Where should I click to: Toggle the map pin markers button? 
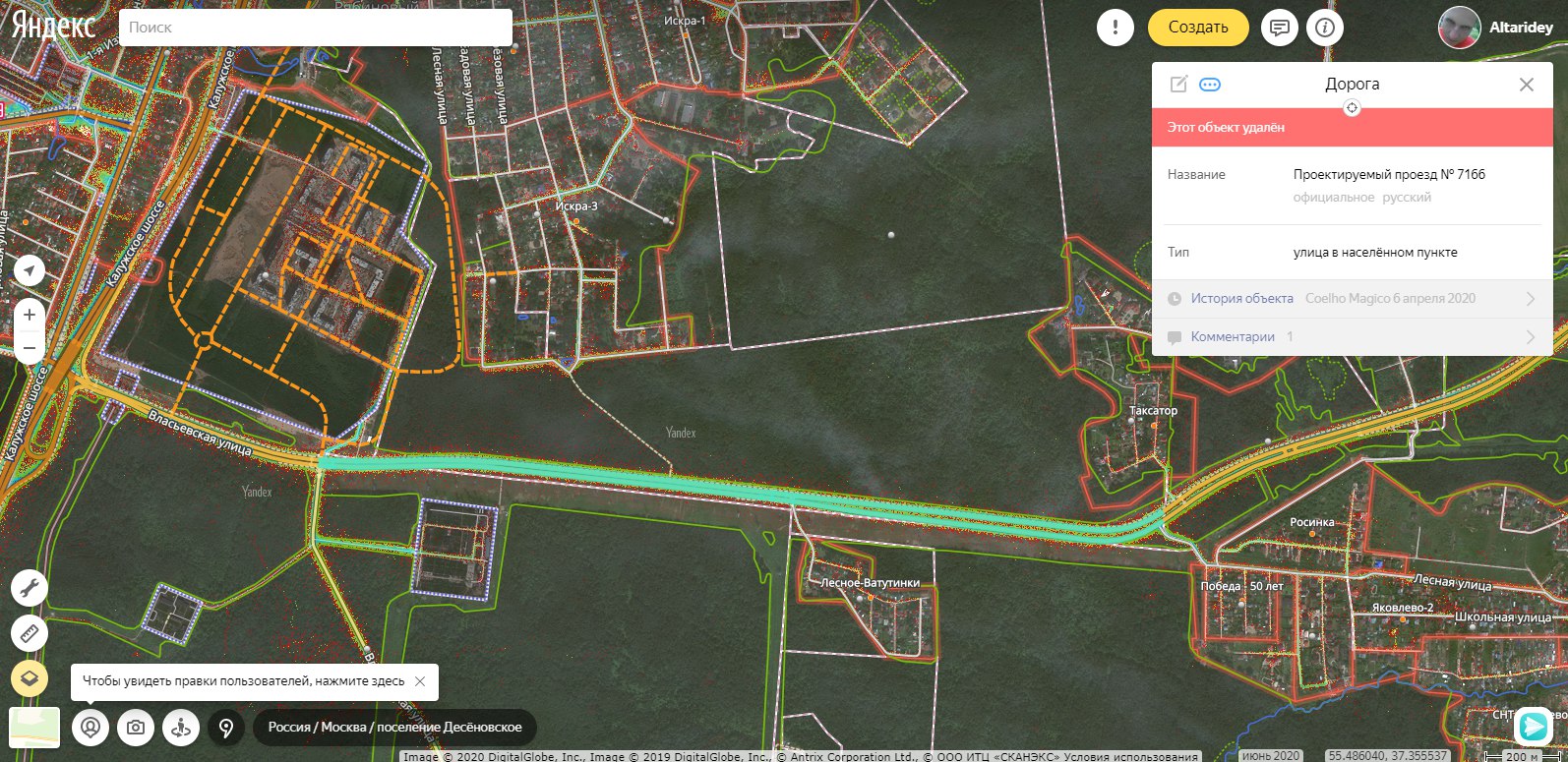[x=226, y=728]
